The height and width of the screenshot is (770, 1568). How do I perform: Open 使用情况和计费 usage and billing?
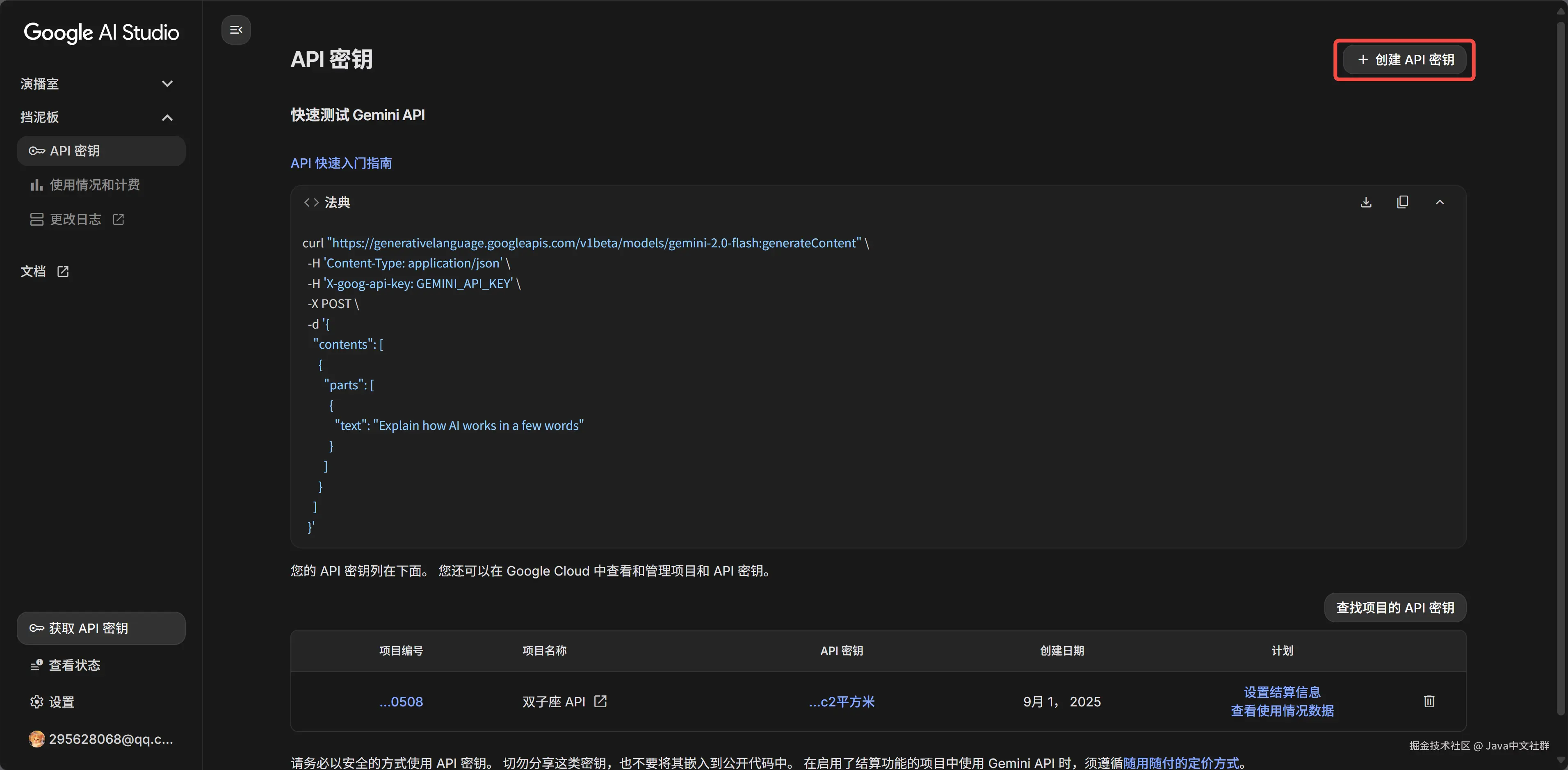[x=94, y=185]
